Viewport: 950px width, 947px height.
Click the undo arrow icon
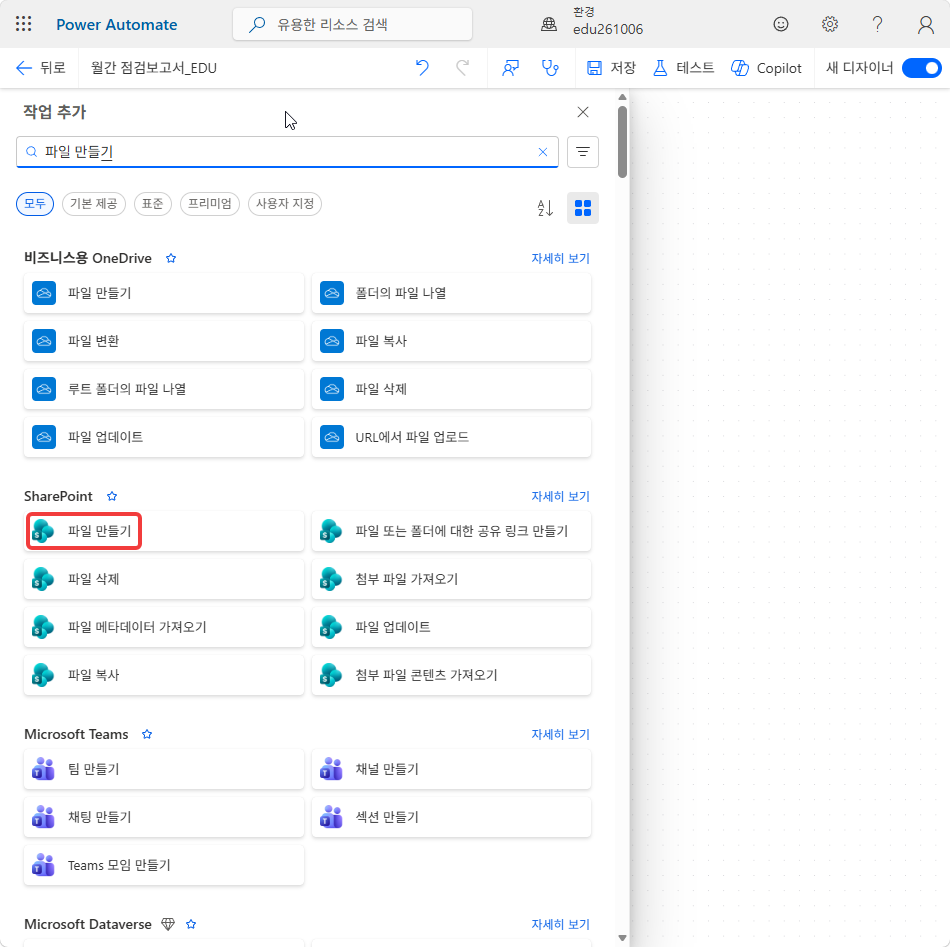tap(422, 68)
